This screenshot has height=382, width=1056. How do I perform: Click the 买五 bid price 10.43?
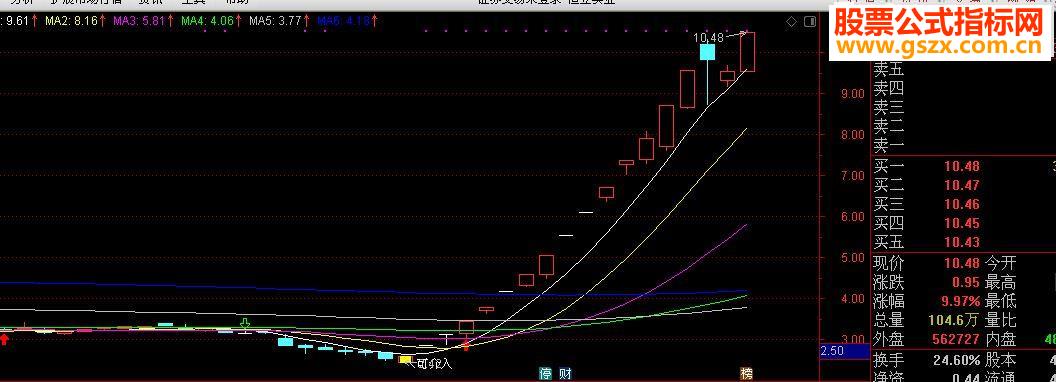pyautogui.click(x=962, y=242)
